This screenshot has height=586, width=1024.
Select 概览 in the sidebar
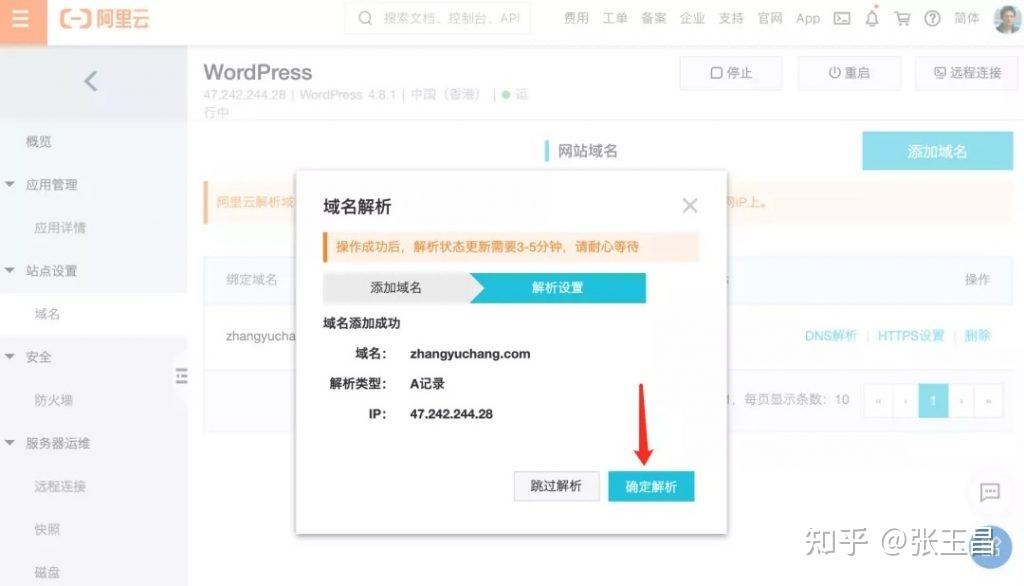(39, 141)
